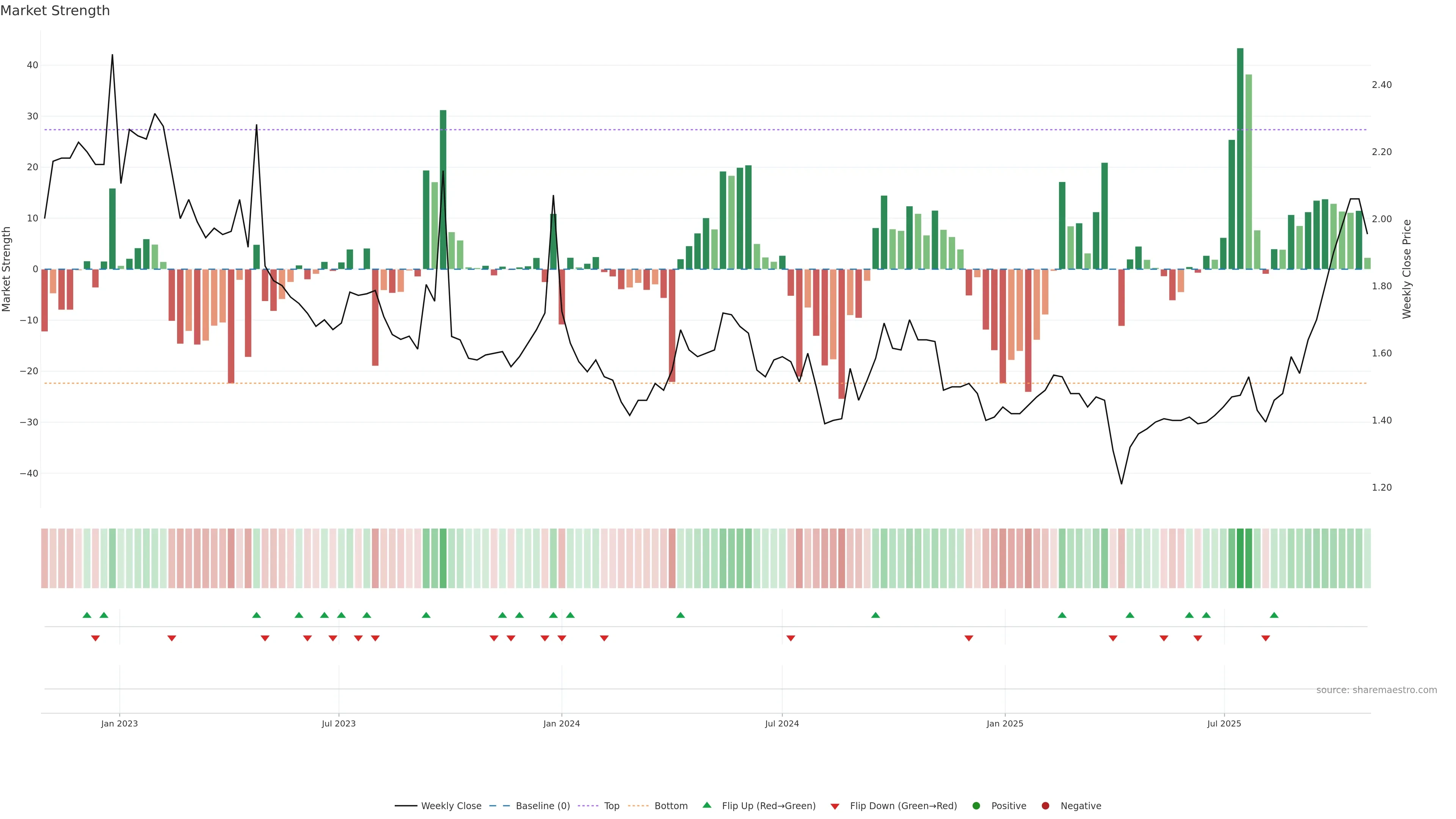
Task: Click the Jan 2024 x-axis label
Action: [x=561, y=723]
